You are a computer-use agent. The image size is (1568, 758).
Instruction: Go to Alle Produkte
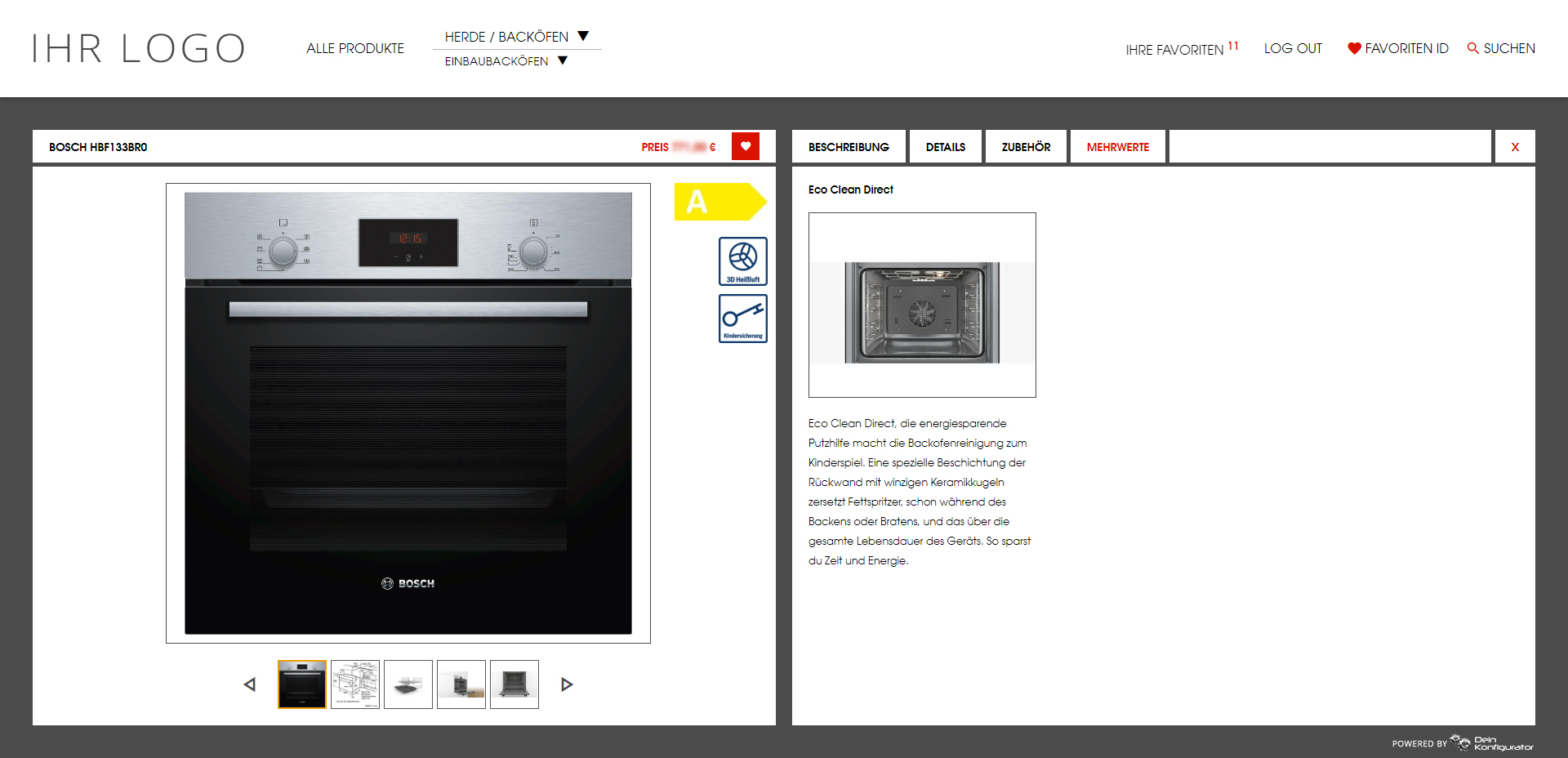pyautogui.click(x=355, y=48)
